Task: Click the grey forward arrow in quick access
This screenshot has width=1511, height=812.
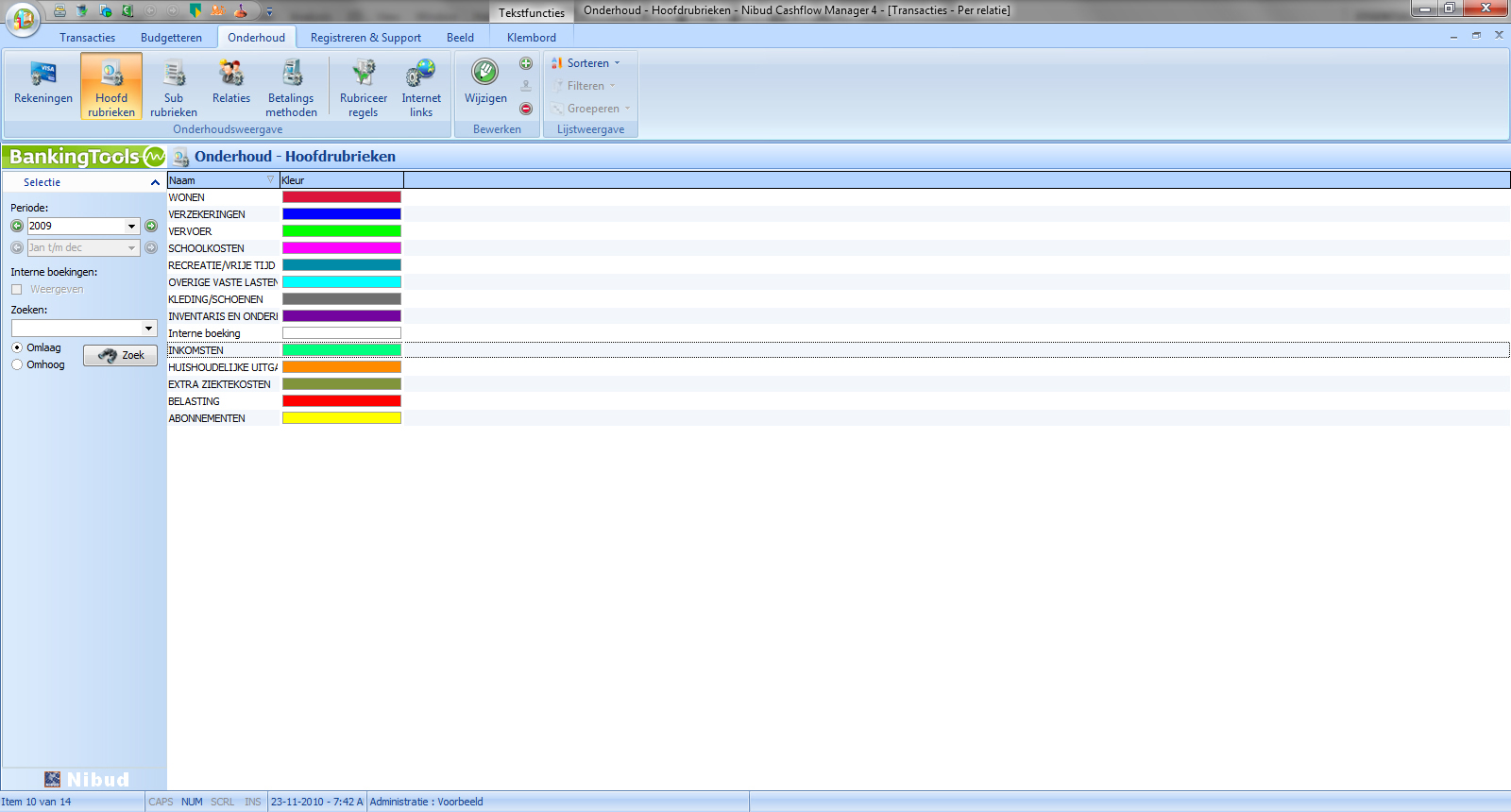Action: tap(173, 11)
